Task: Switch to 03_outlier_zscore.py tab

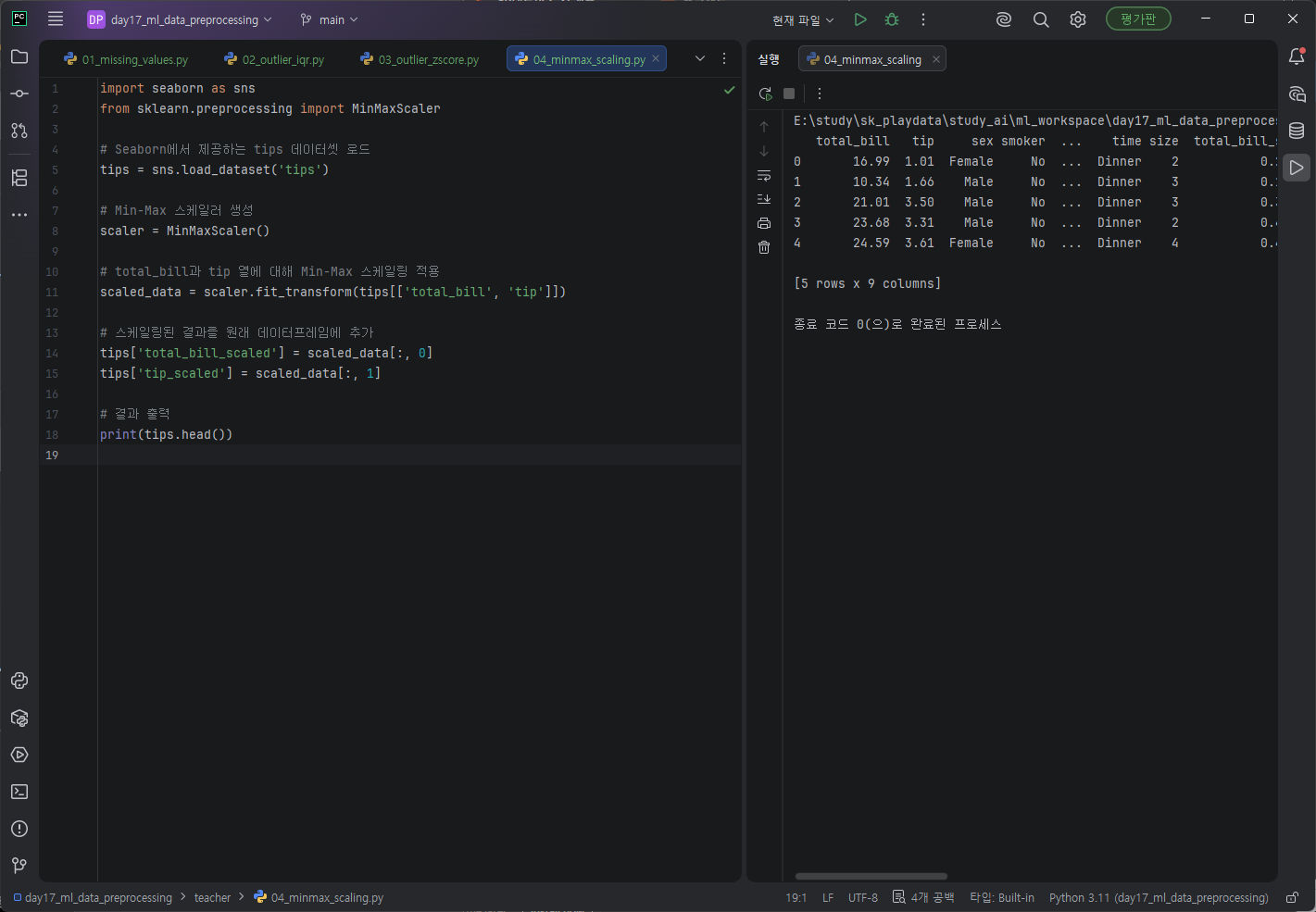Action: (x=420, y=59)
